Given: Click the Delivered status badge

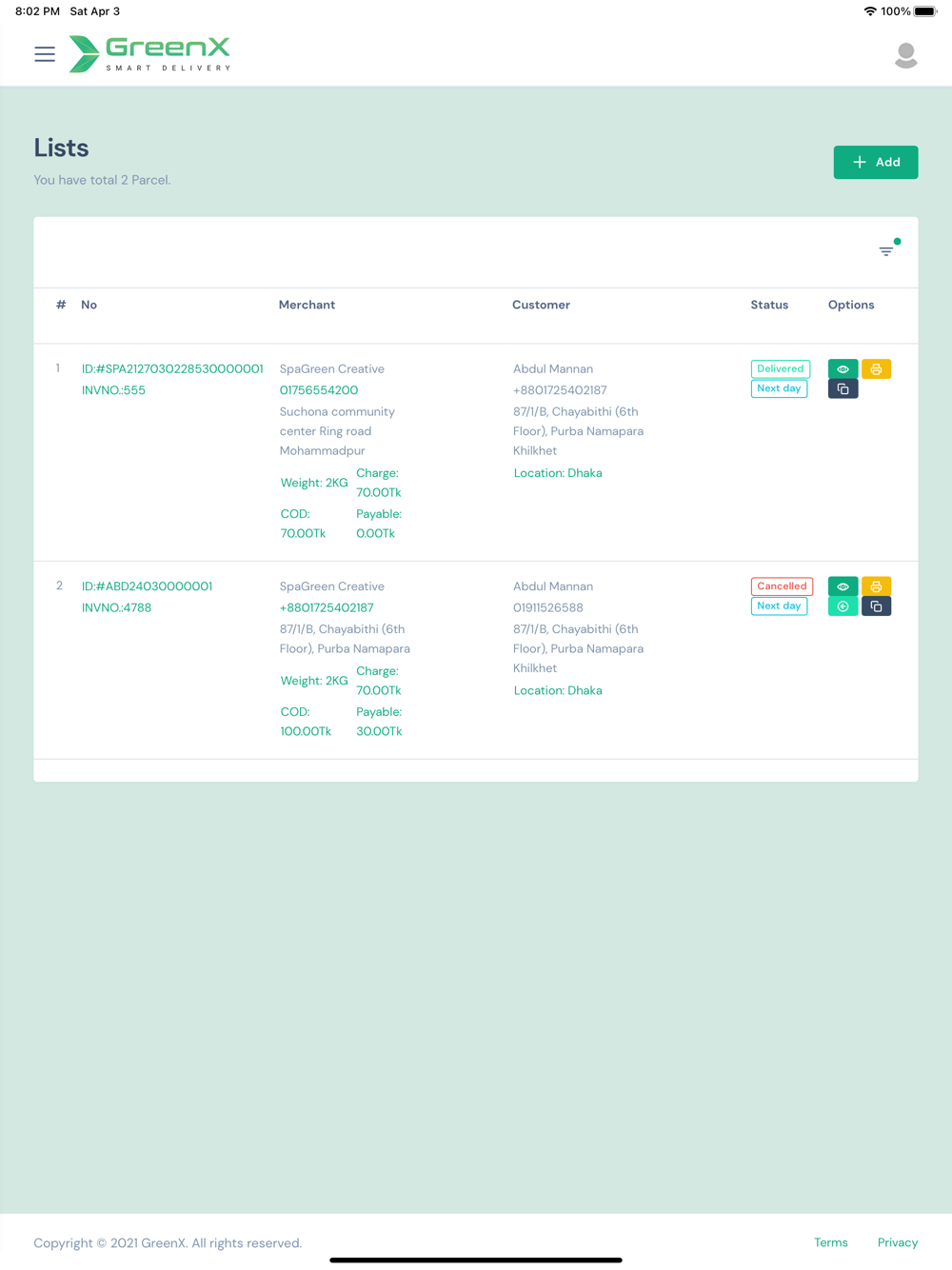Looking at the screenshot, I should pos(781,368).
